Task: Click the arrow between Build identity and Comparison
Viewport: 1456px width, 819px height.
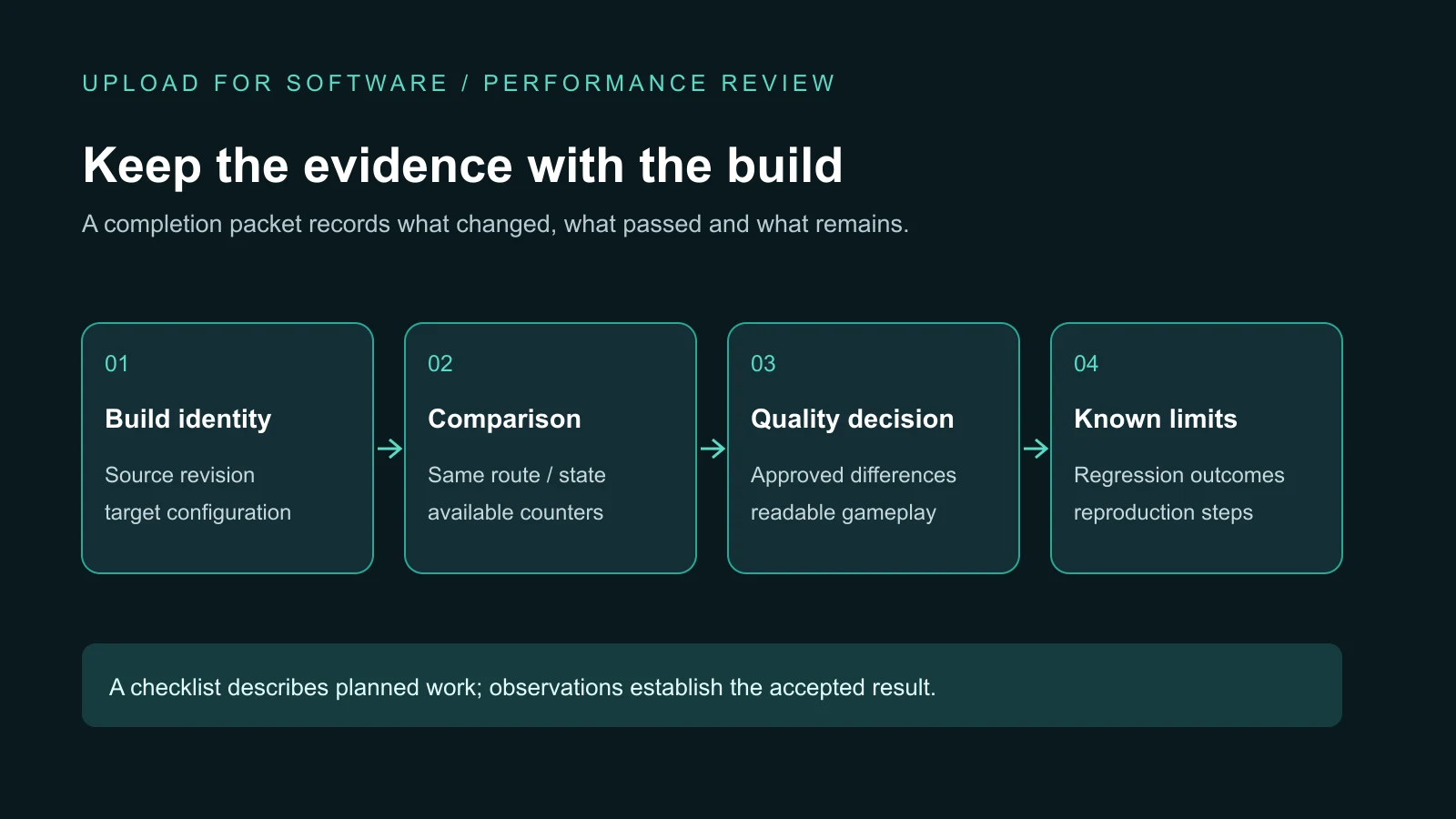Action: (389, 449)
